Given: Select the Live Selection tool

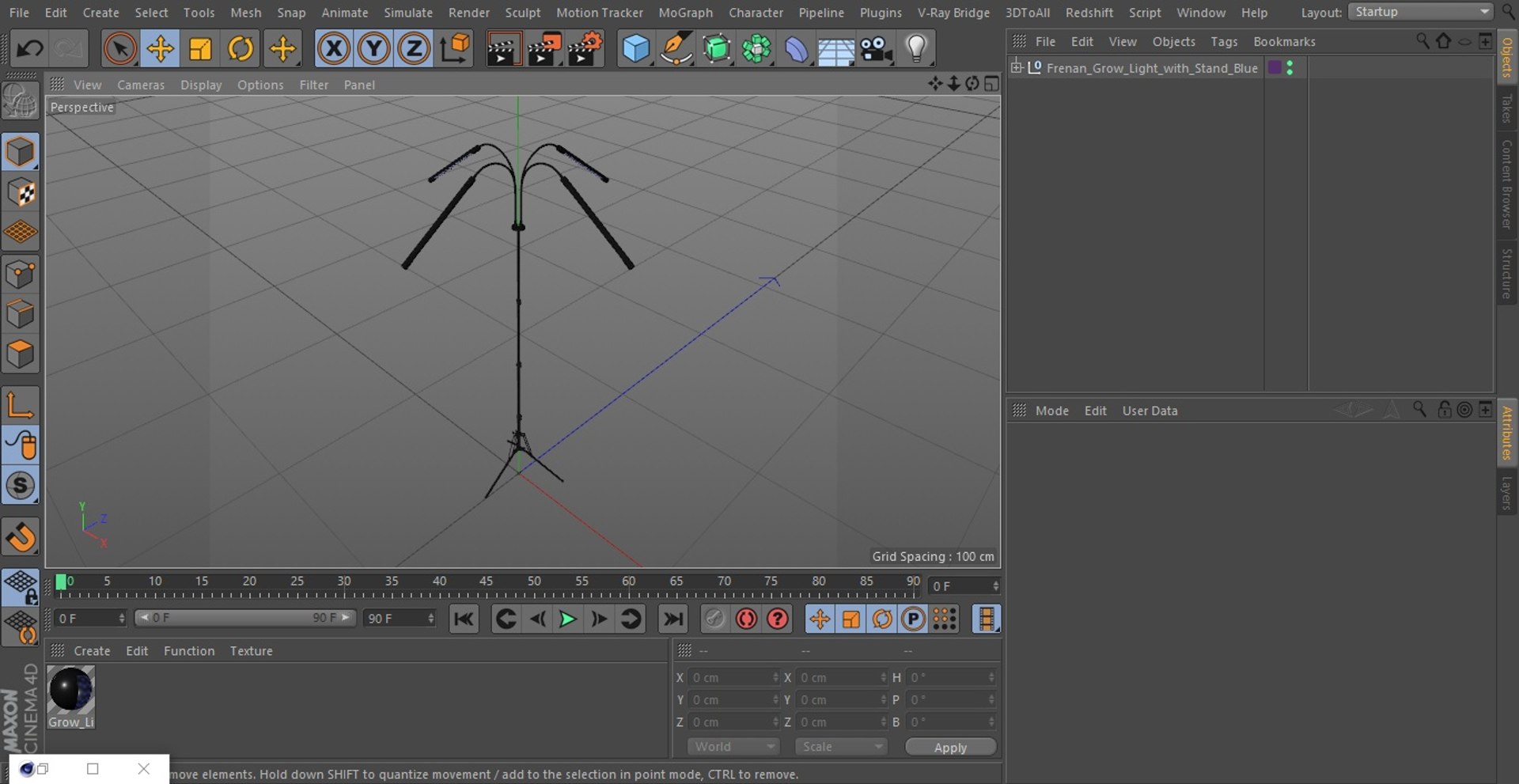Looking at the screenshot, I should click(119, 49).
